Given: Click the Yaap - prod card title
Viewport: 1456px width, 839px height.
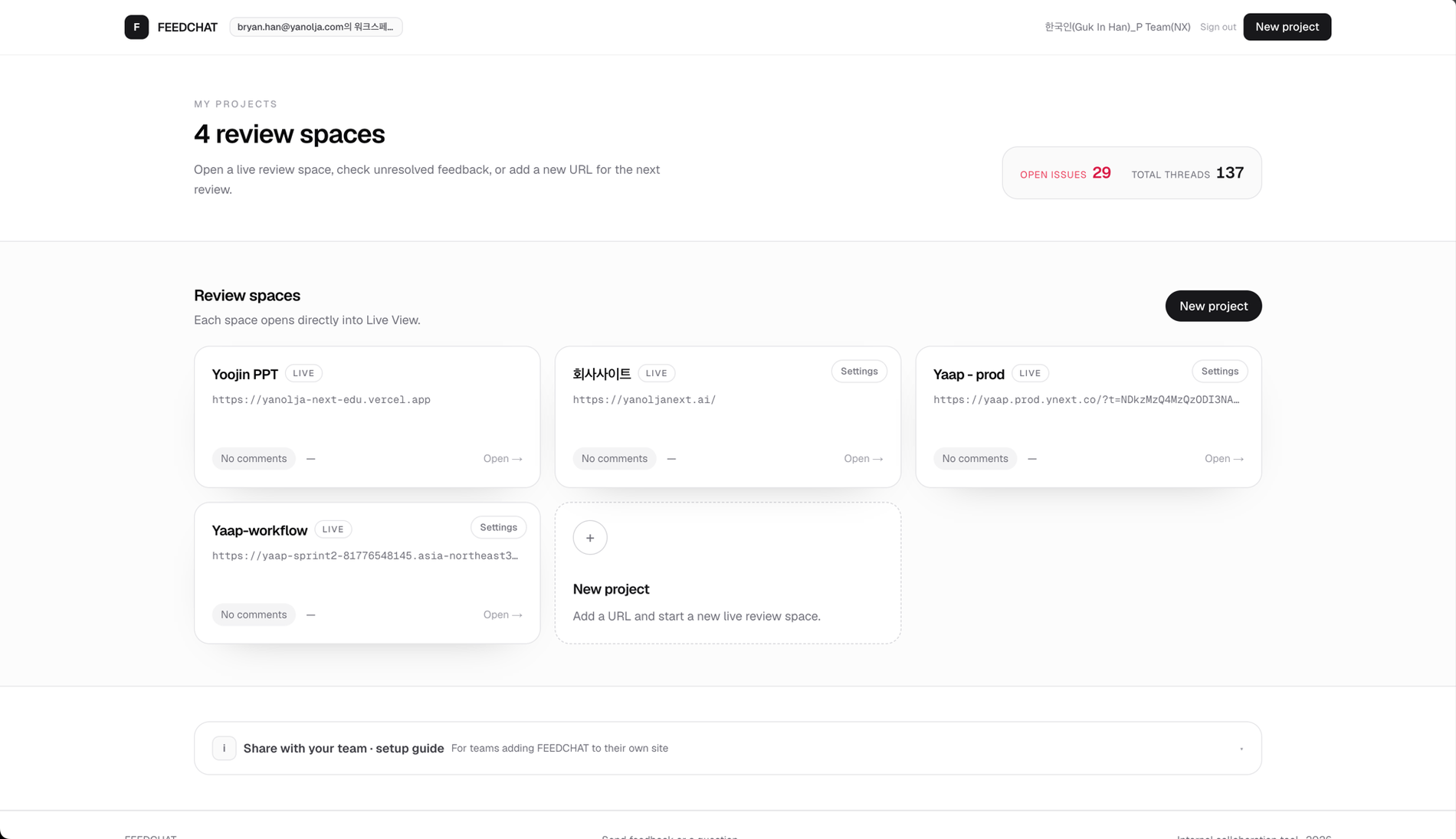Looking at the screenshot, I should (x=968, y=374).
